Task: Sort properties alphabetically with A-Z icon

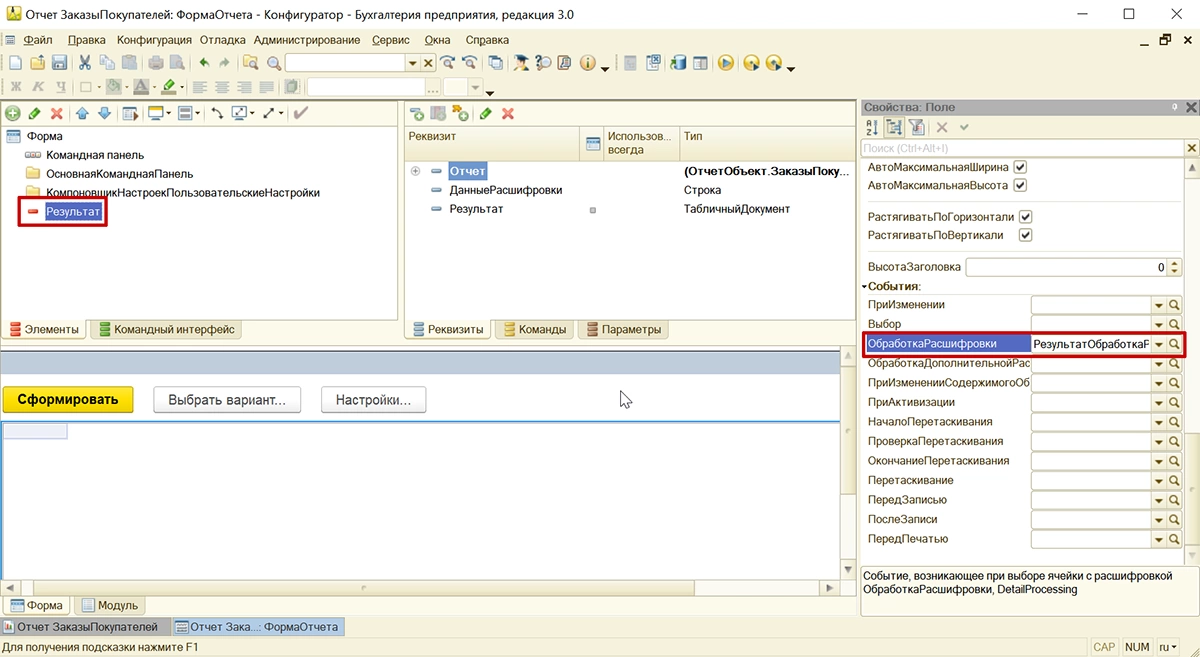Action: 871,128
